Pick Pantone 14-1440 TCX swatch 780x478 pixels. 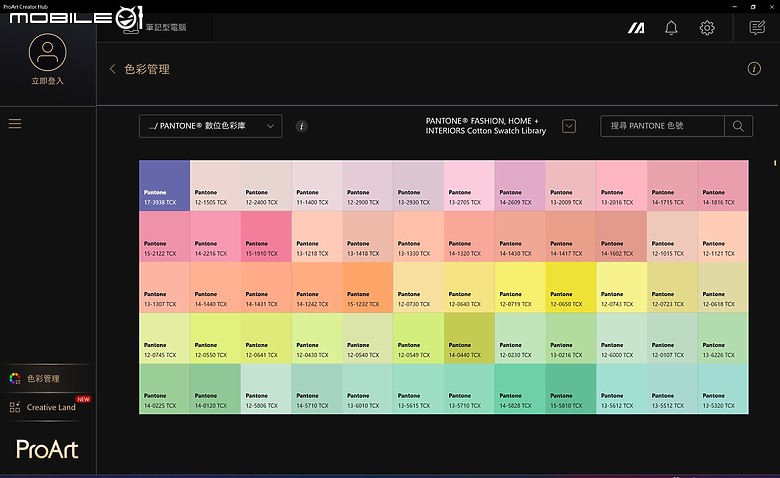(x=215, y=287)
